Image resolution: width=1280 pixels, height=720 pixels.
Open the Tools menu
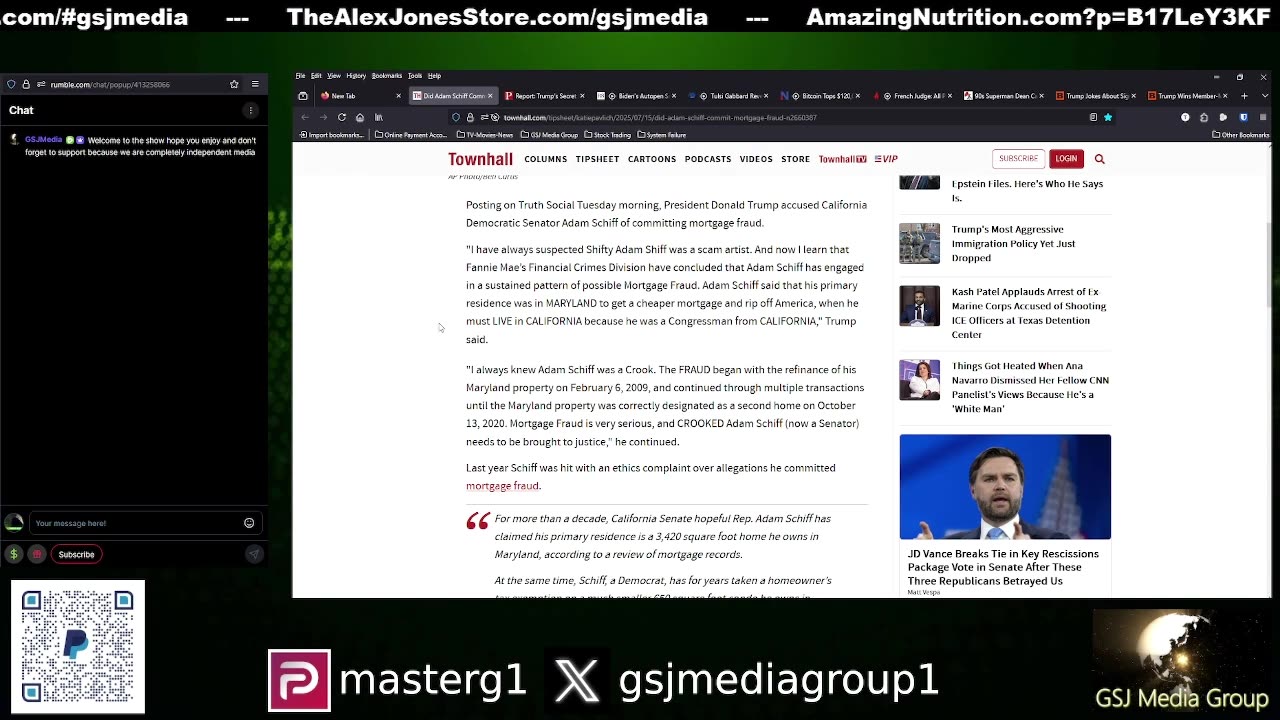(415, 75)
